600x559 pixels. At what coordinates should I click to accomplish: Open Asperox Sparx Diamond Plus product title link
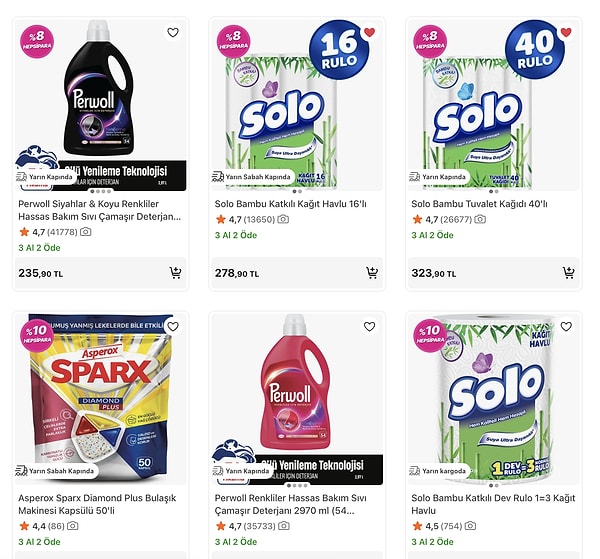click(99, 504)
